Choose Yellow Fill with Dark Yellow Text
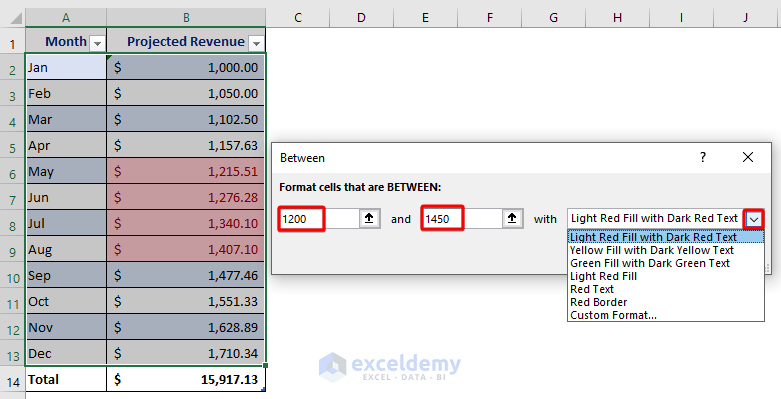 tap(666, 250)
